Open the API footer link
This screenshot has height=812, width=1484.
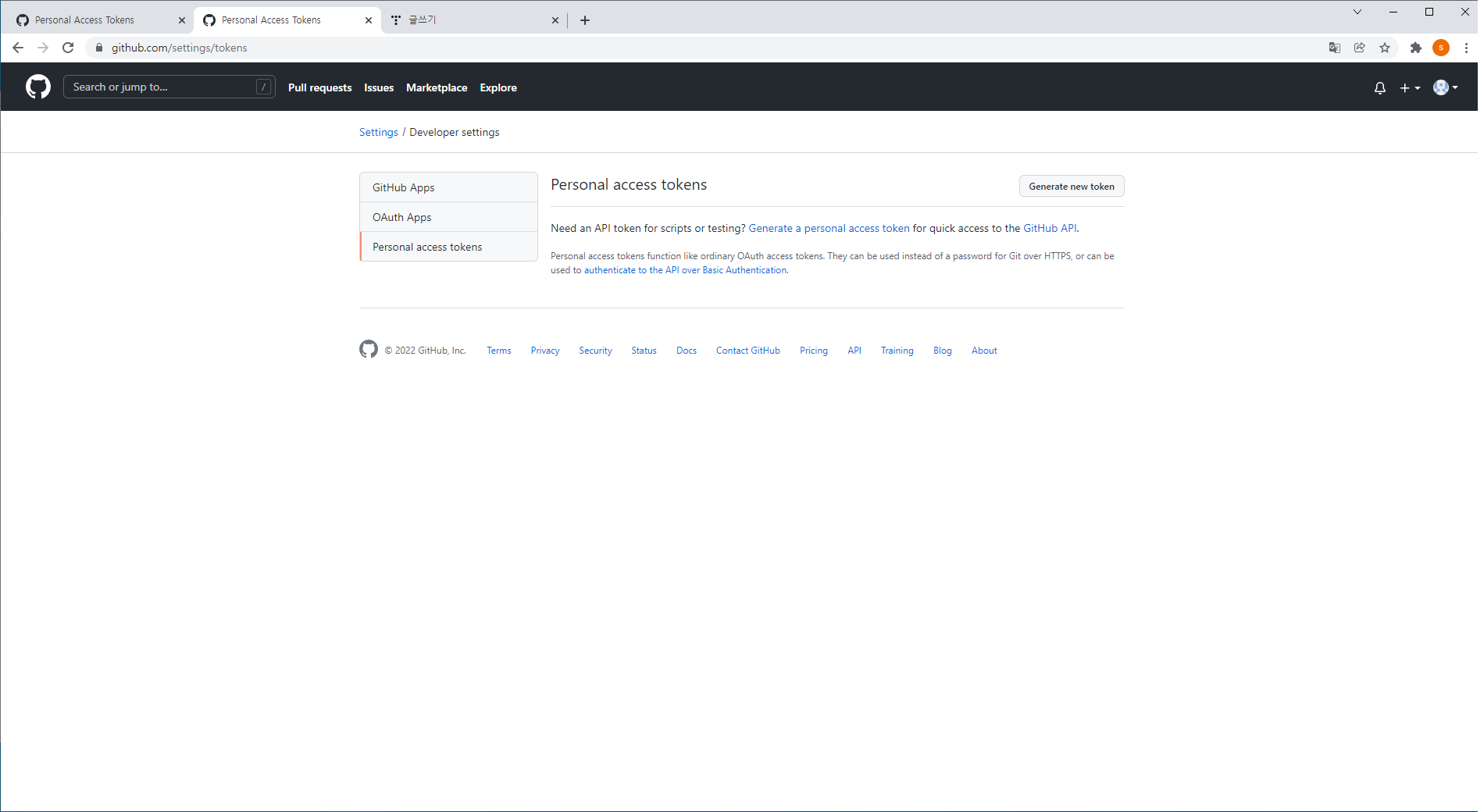click(854, 351)
